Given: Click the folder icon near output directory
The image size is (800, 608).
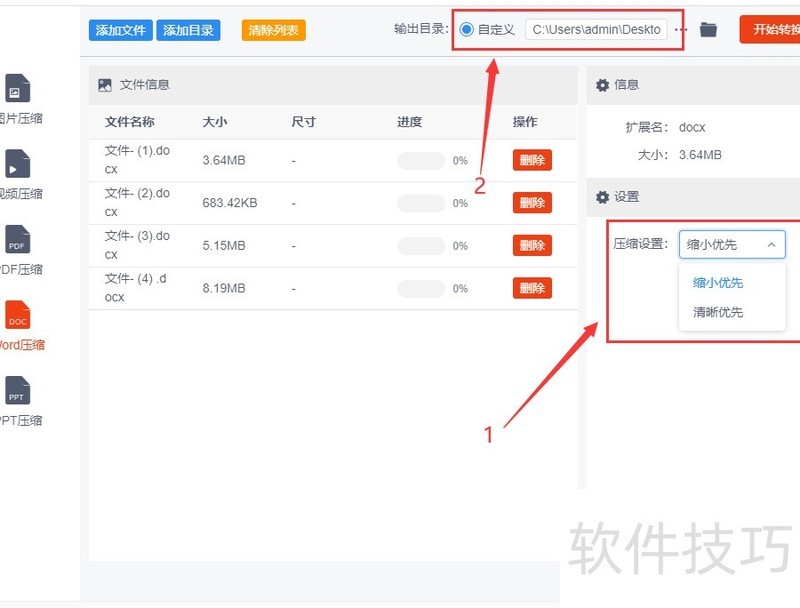Looking at the screenshot, I should click(x=709, y=29).
